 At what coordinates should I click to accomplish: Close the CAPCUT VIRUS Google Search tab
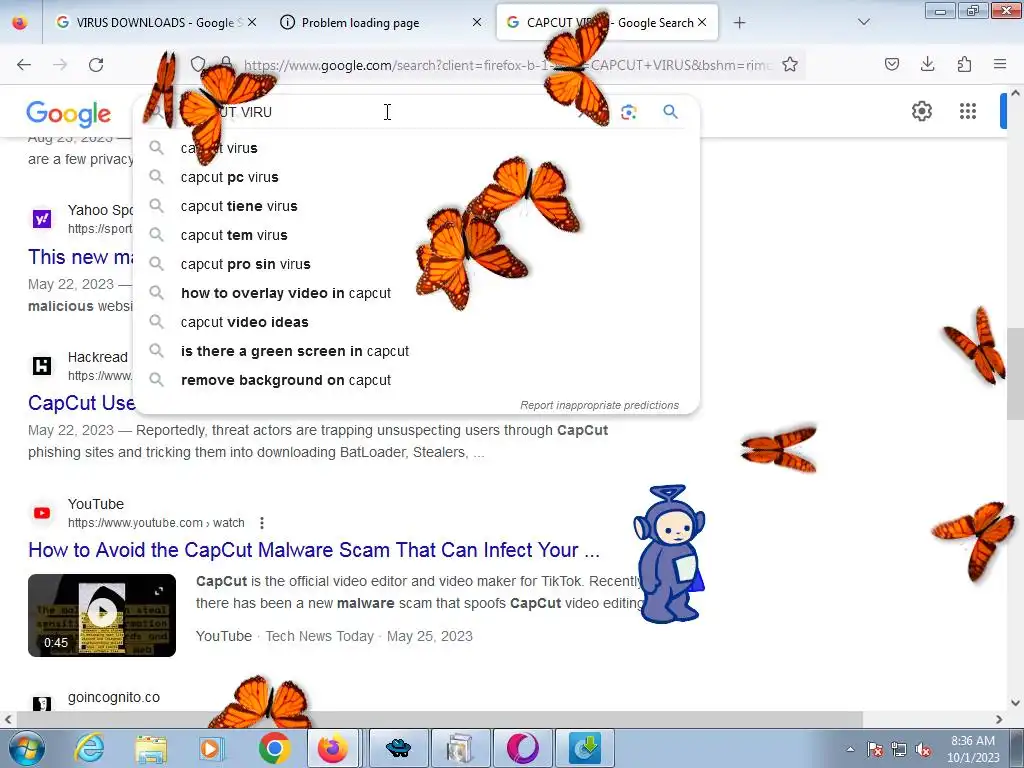click(702, 22)
